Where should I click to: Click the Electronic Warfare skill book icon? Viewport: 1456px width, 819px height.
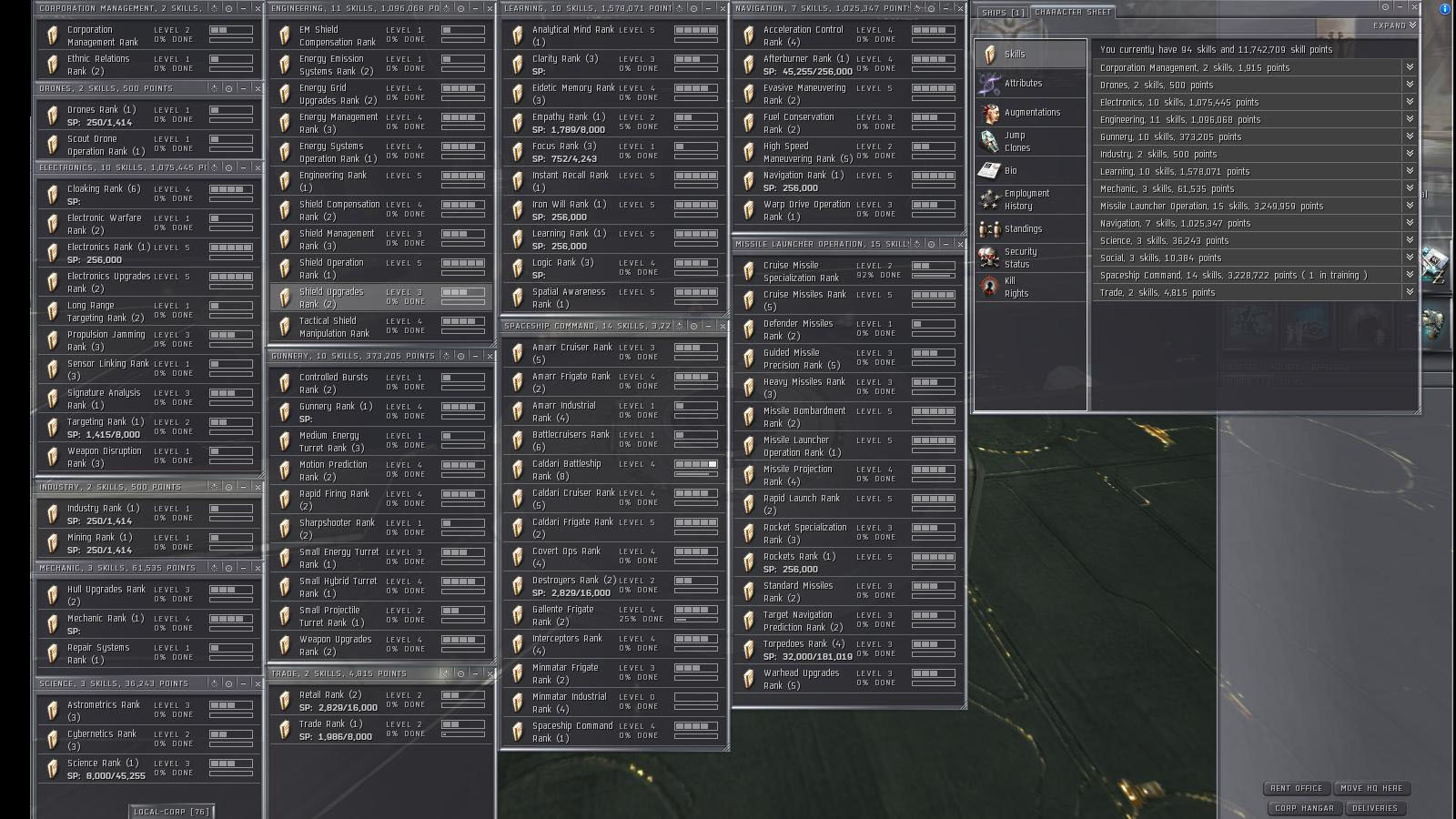point(52,224)
